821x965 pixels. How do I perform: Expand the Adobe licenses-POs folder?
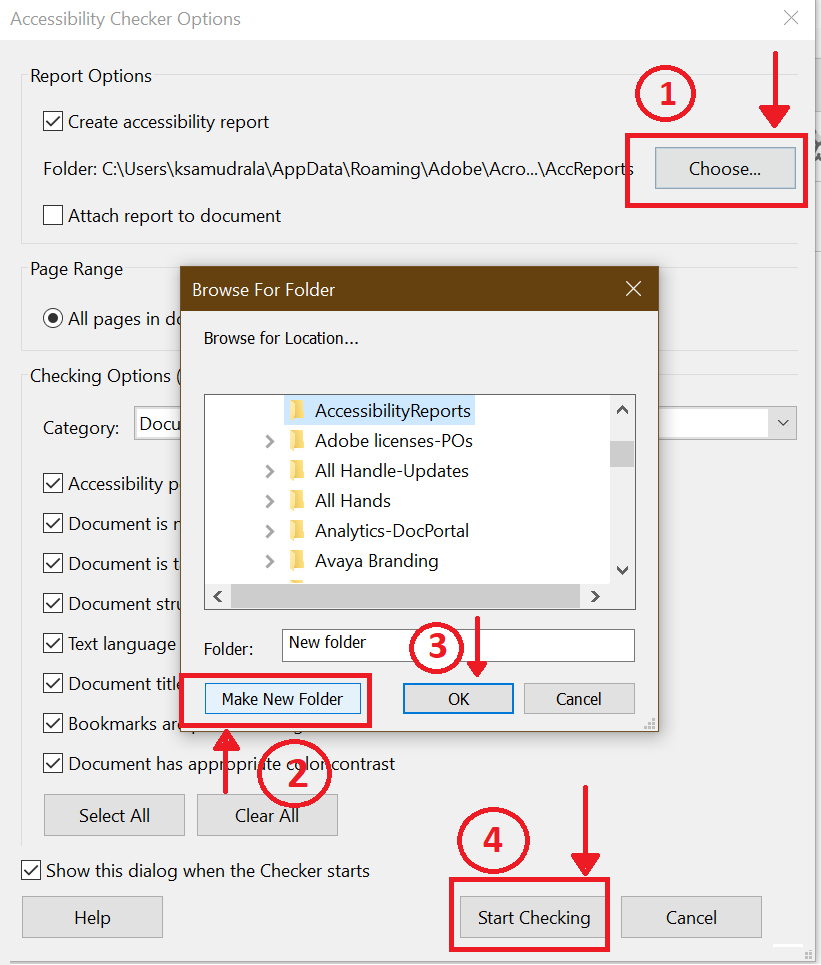coord(270,441)
